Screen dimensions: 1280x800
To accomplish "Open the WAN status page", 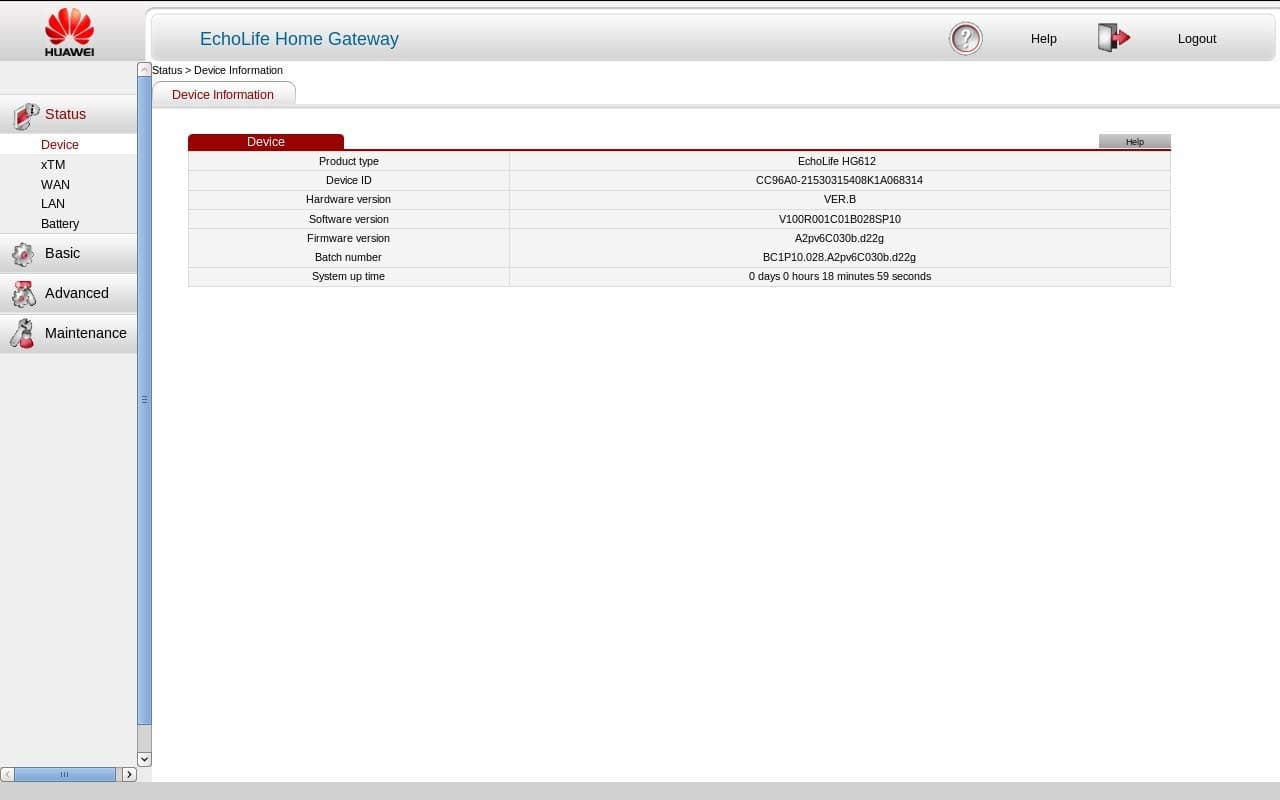I will pyautogui.click(x=55, y=185).
